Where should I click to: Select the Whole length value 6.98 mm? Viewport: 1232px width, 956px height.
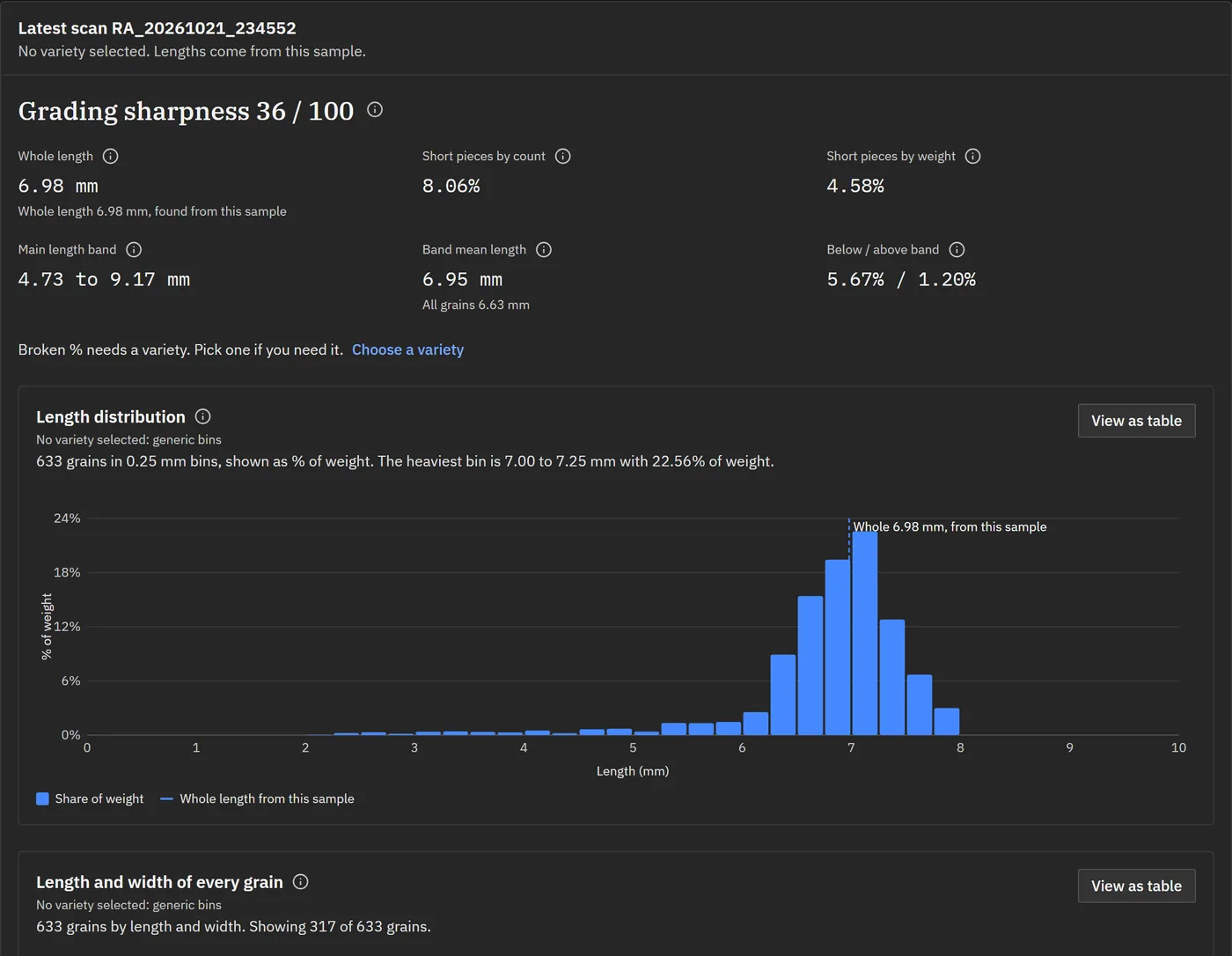point(58,187)
